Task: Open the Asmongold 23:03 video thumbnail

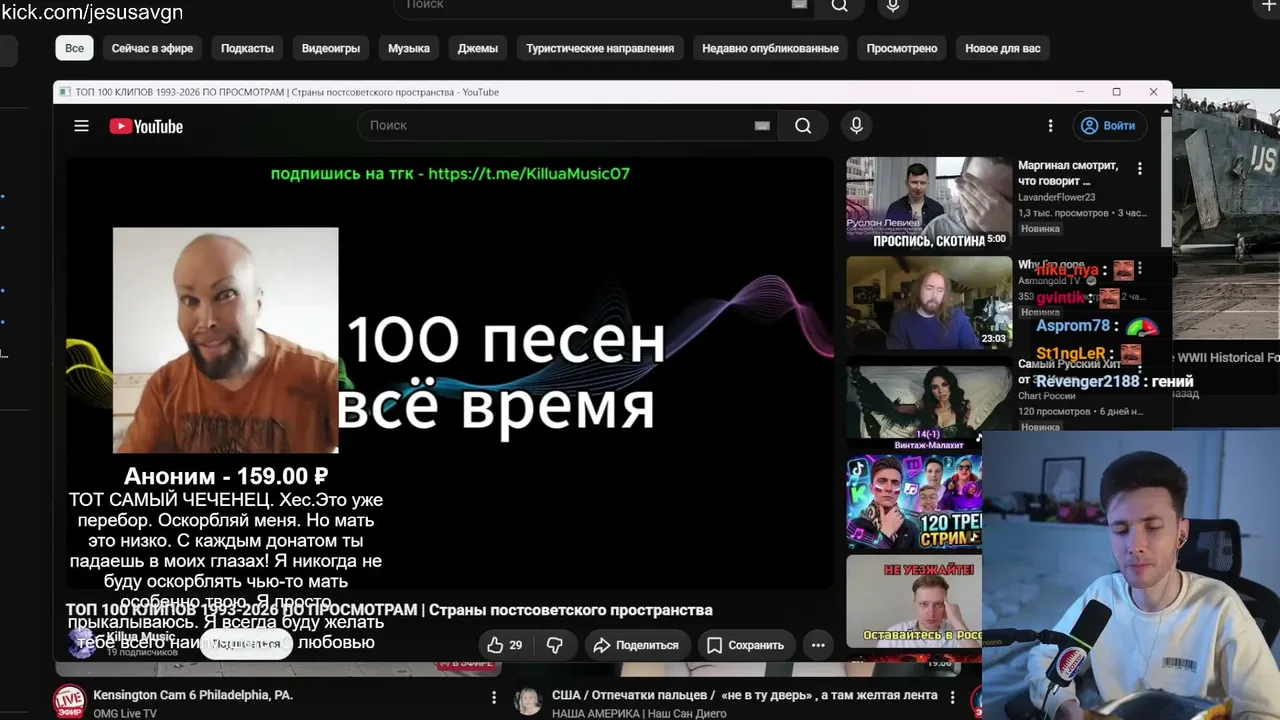Action: [929, 303]
